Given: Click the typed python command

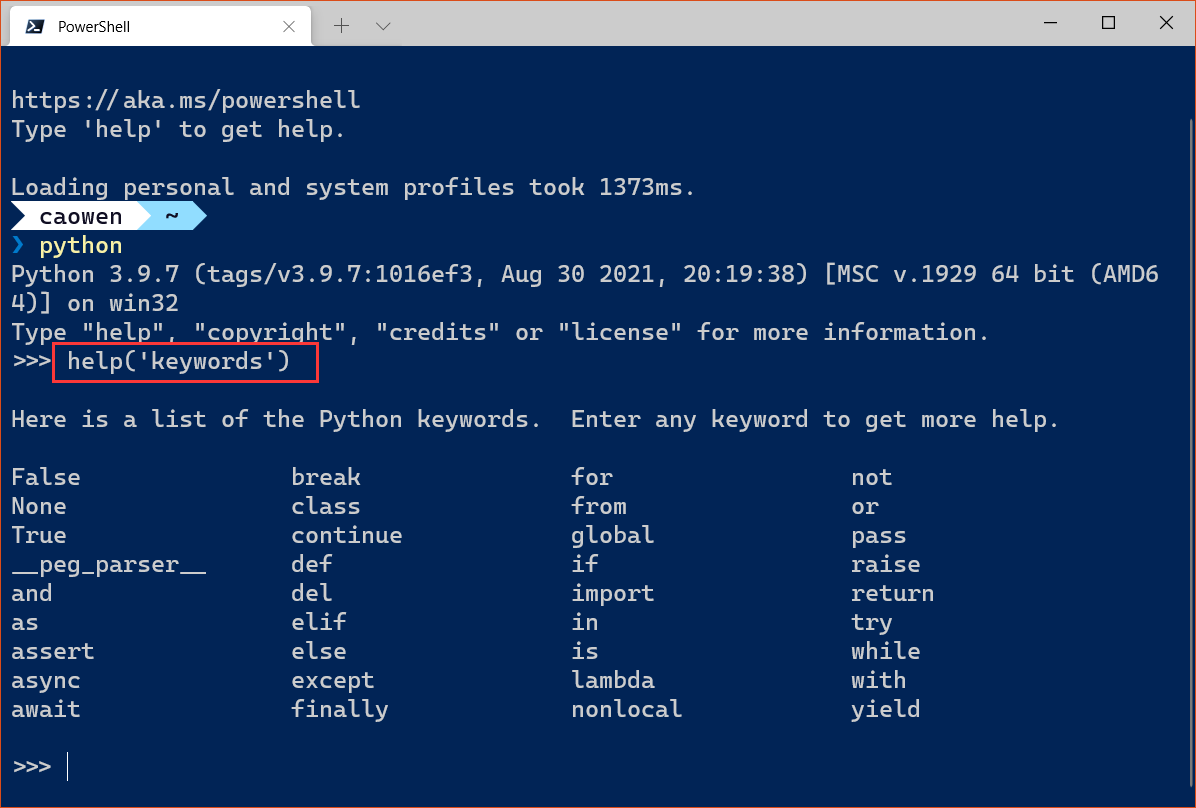Looking at the screenshot, I should [x=81, y=246].
